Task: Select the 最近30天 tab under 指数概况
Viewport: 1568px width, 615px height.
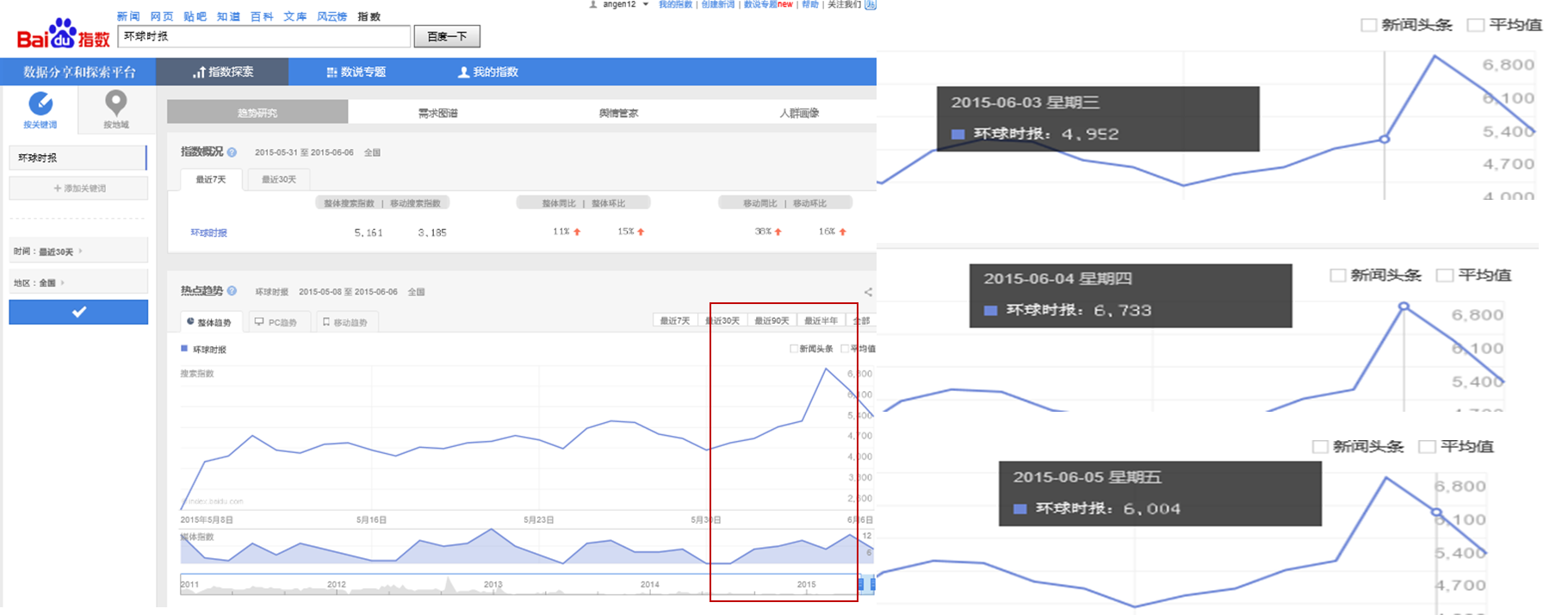Action: [x=278, y=179]
